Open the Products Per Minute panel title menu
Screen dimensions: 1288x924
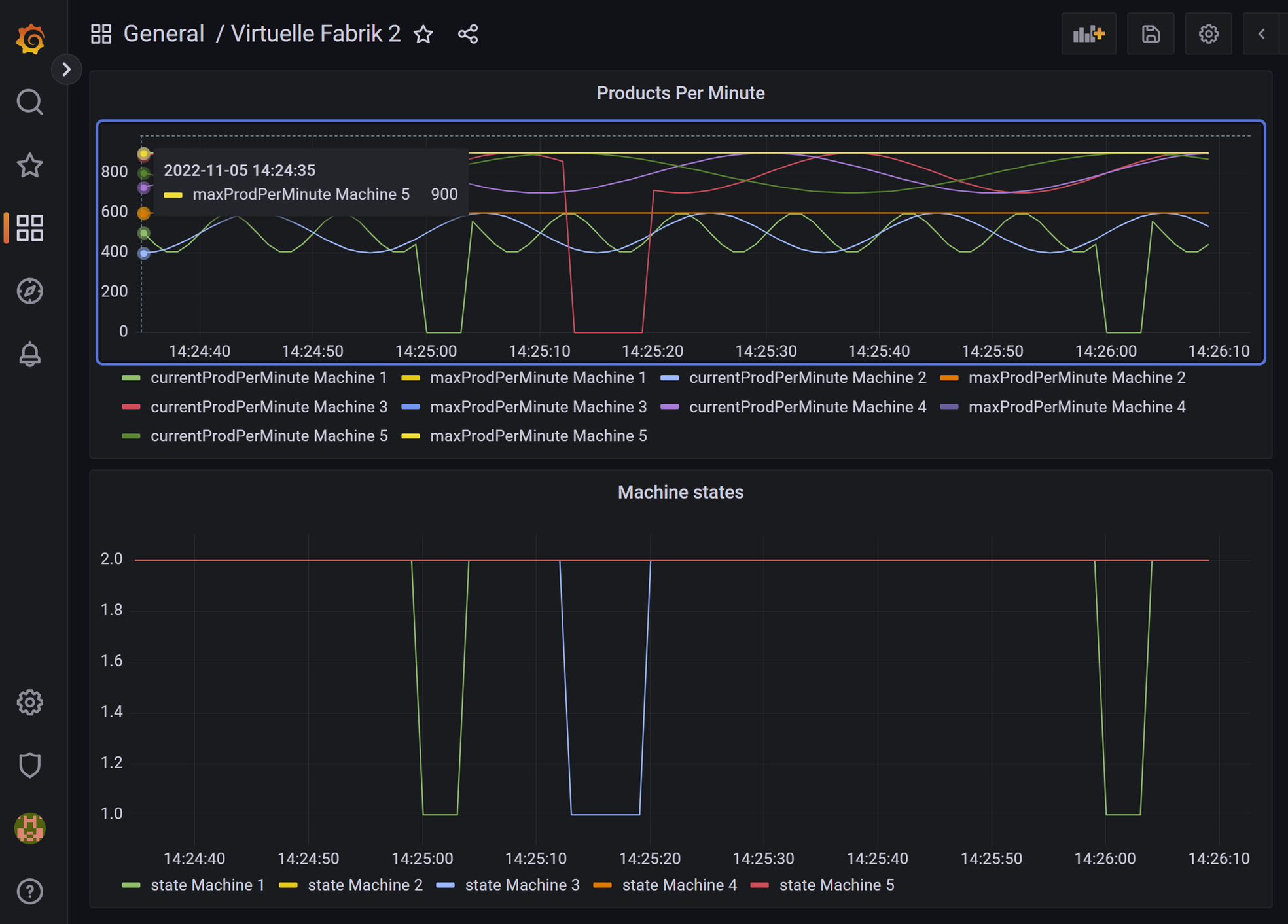pos(680,93)
